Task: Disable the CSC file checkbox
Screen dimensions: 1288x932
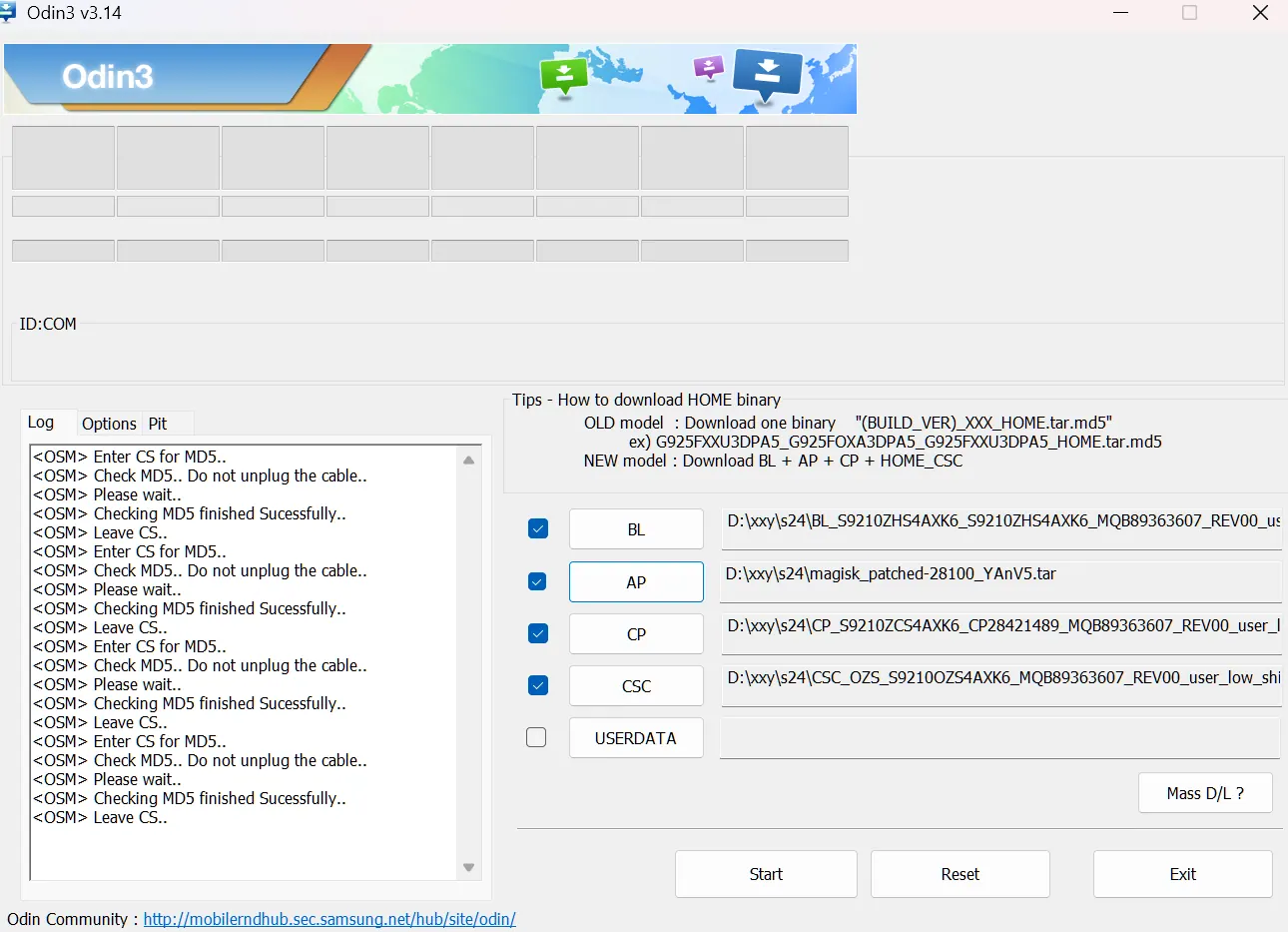Action: (538, 685)
